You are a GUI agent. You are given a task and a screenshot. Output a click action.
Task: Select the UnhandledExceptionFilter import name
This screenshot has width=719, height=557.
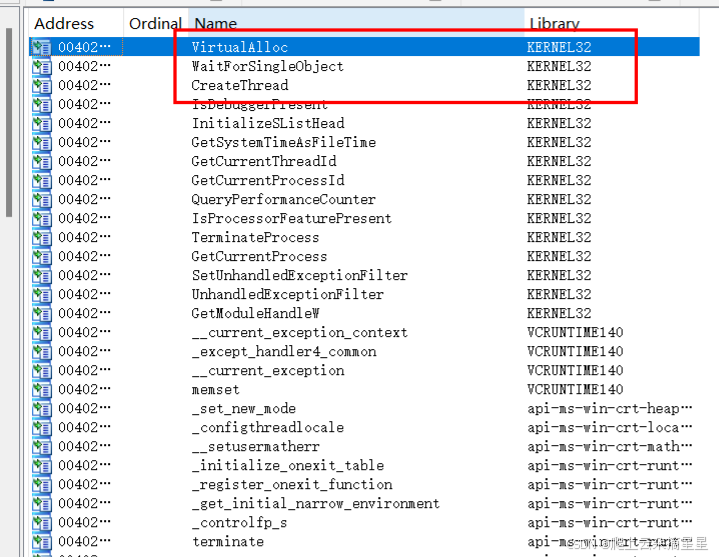[x=288, y=295]
